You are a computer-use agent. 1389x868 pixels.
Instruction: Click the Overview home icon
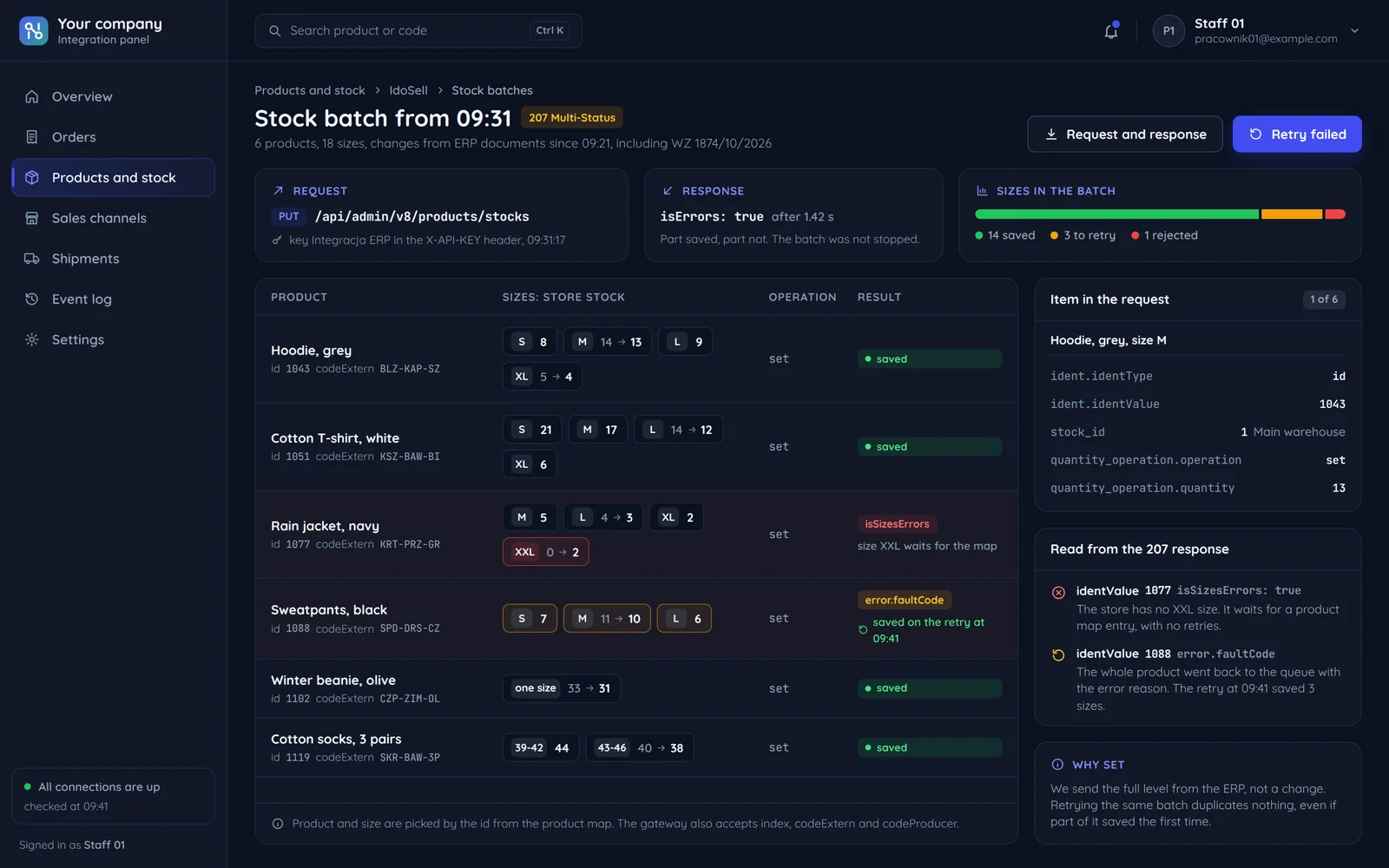[32, 96]
